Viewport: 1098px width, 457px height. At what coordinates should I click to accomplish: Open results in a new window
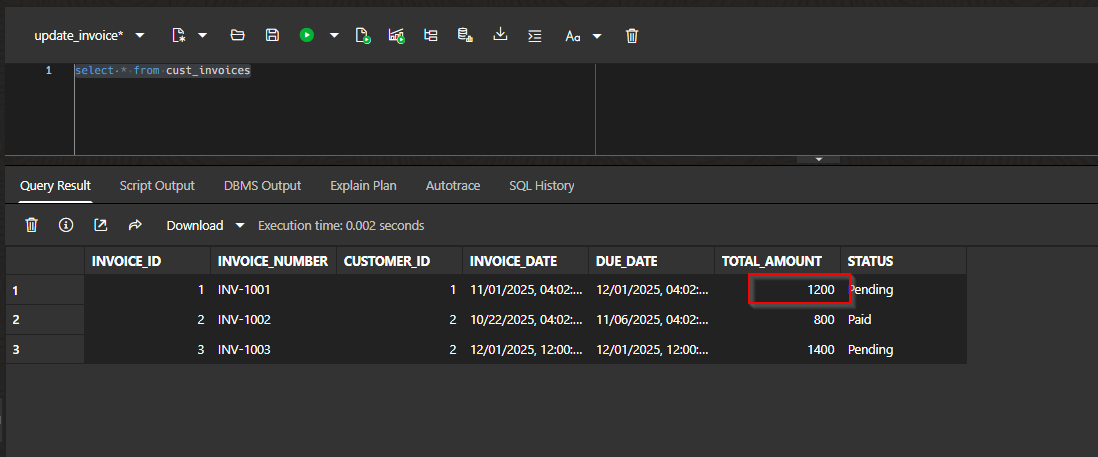coord(101,225)
